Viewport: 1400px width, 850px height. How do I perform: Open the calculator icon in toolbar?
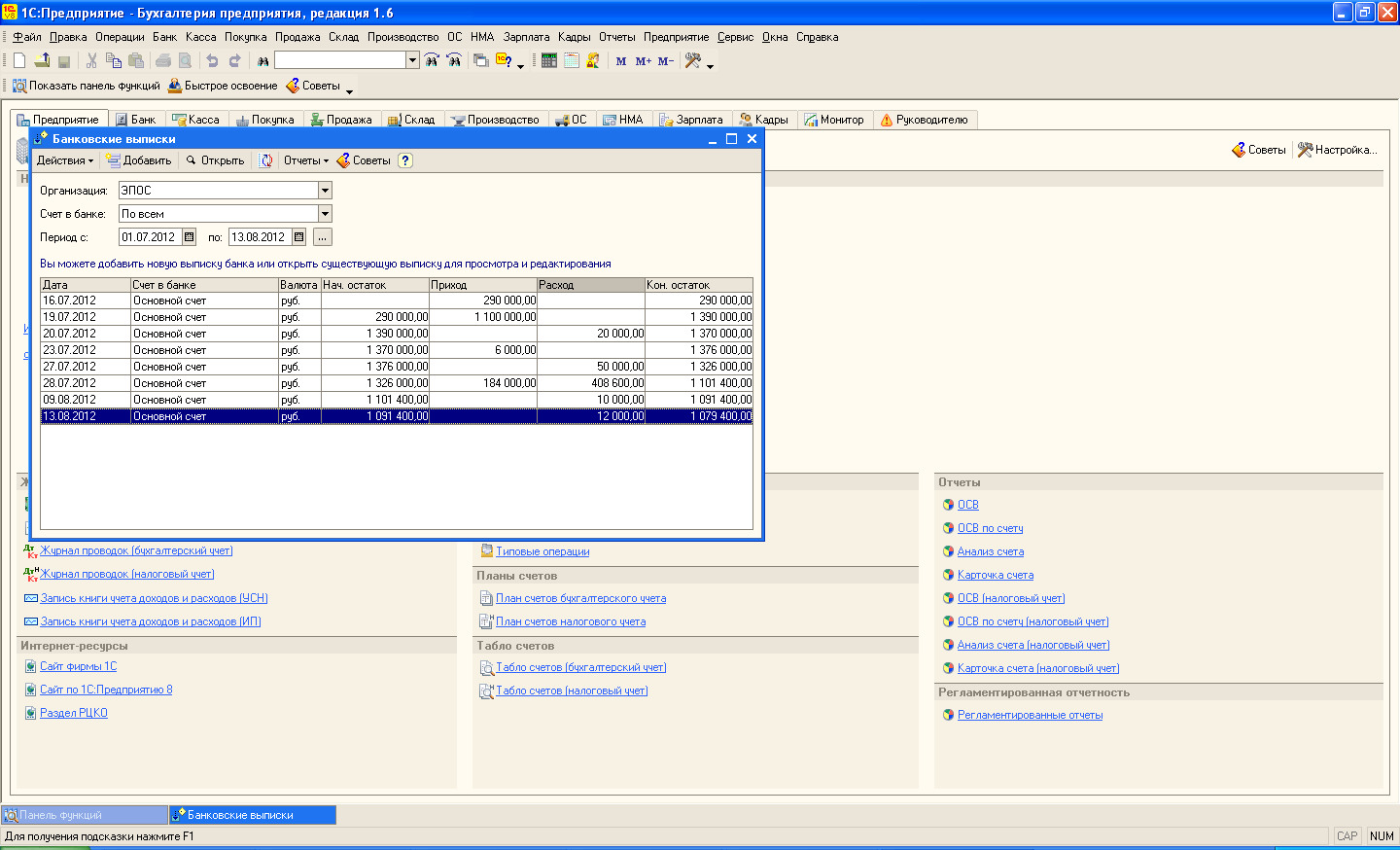549,60
